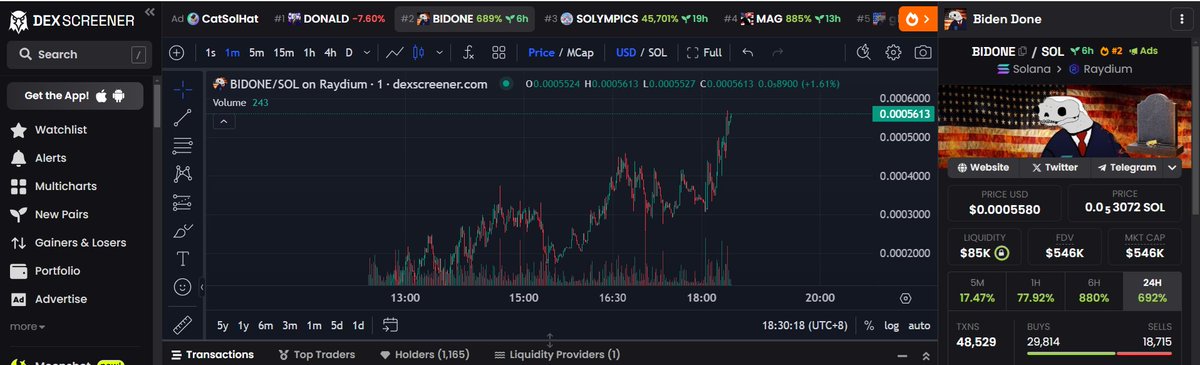1200x365 pixels.
Task: Open the go-to-date calendar icon
Action: point(390,325)
